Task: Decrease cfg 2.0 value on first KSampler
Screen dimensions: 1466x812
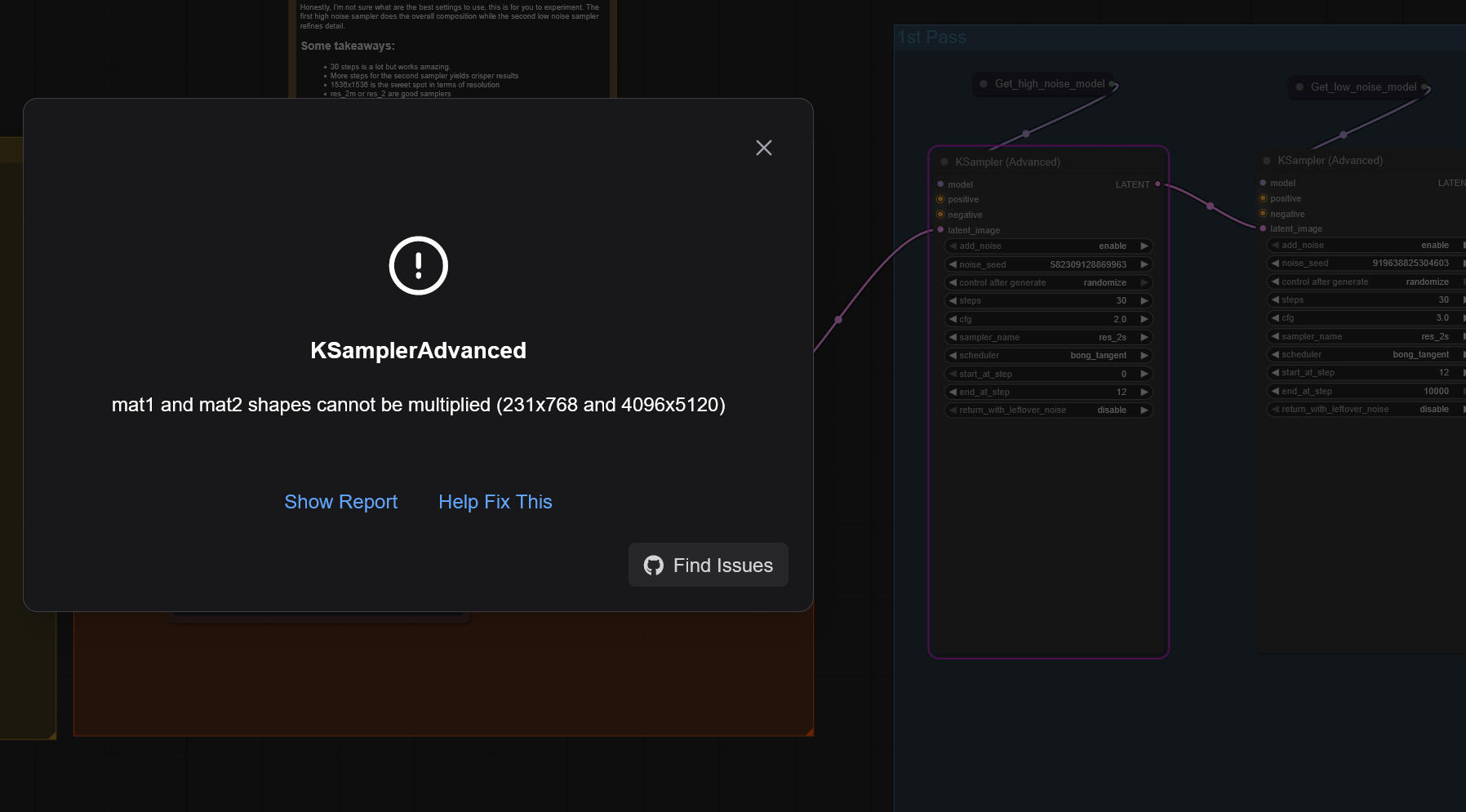Action: click(x=953, y=319)
